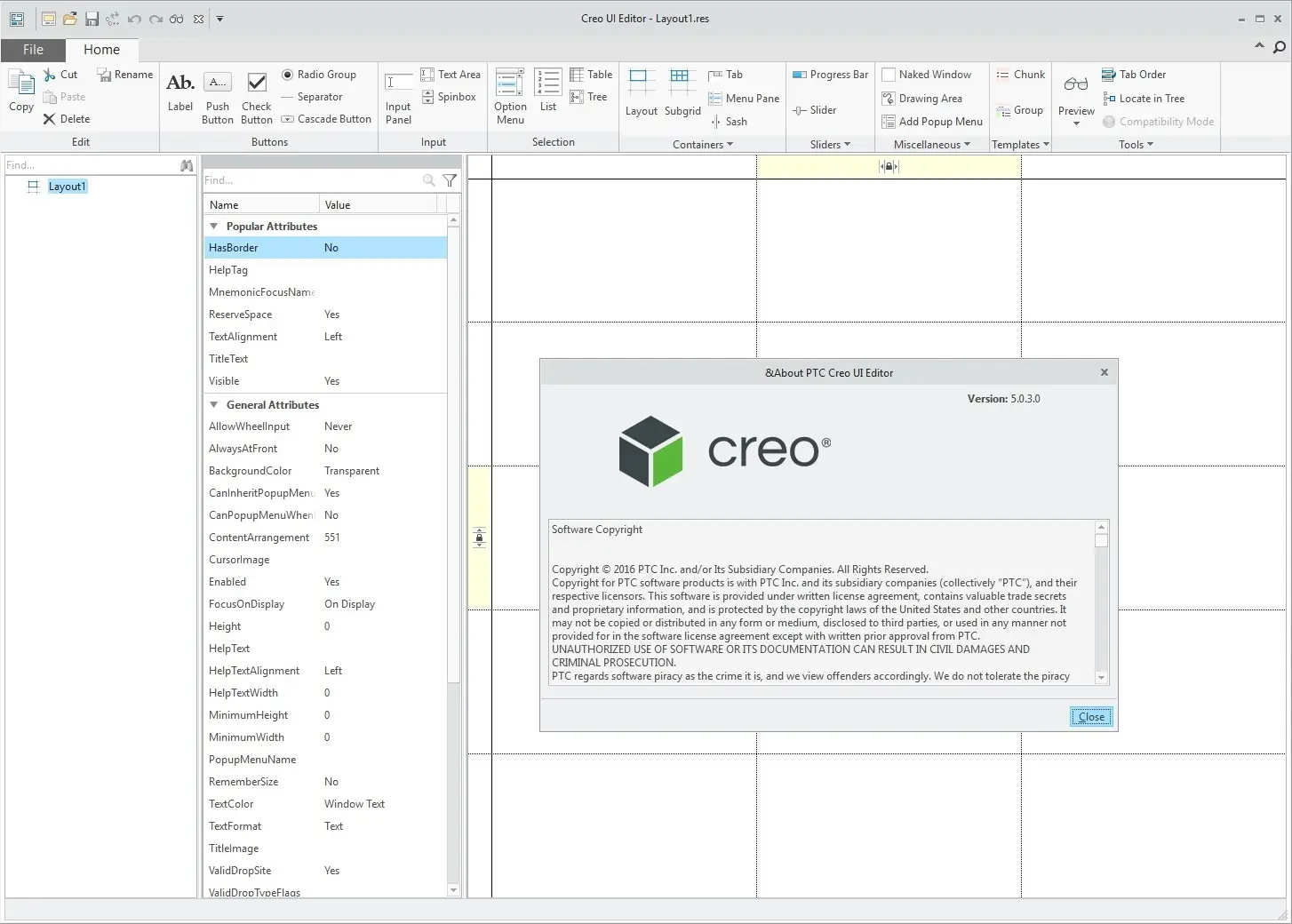Add a Table component
The image size is (1292, 924).
tap(591, 75)
